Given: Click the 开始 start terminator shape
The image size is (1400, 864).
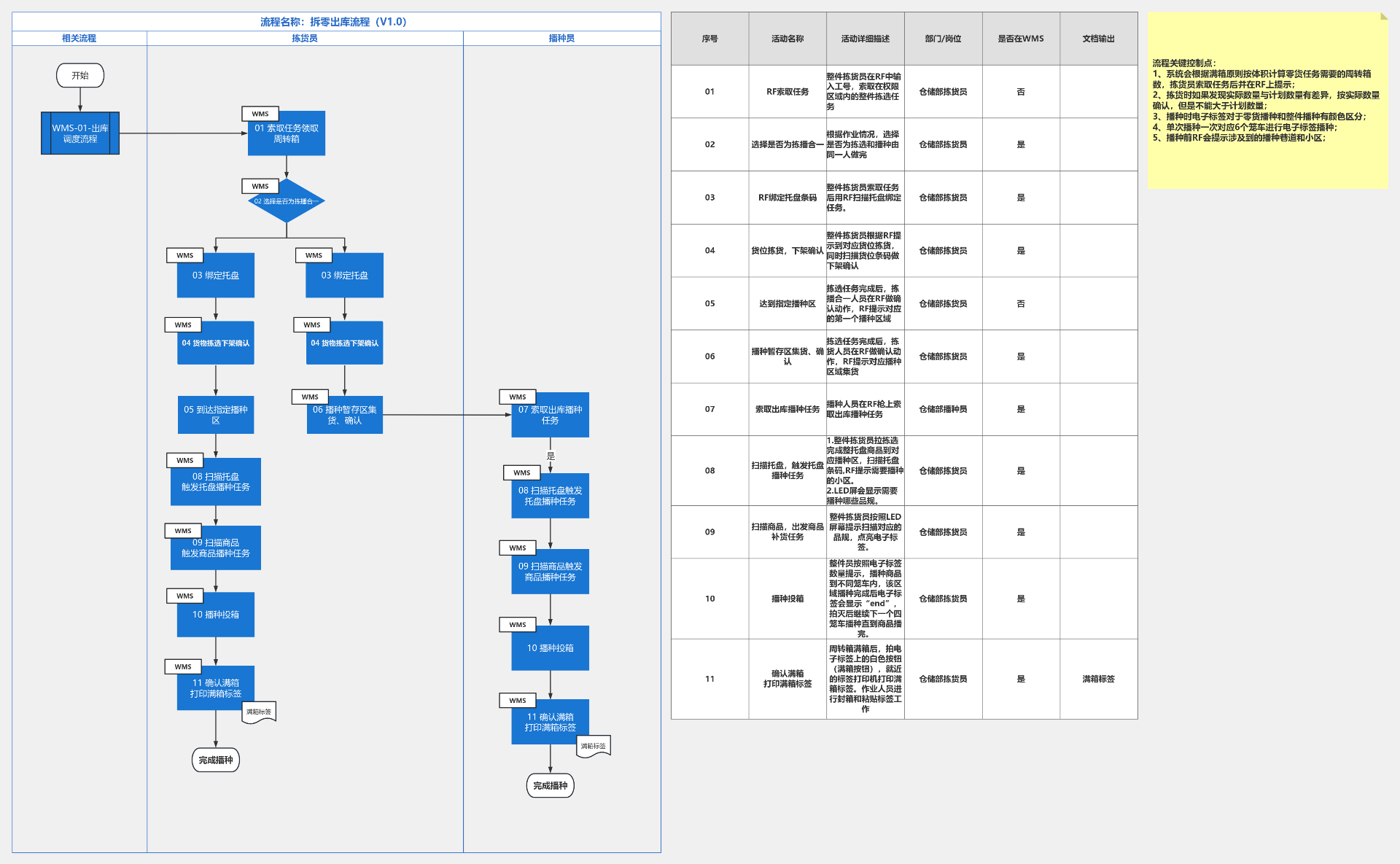Looking at the screenshot, I should 80,76.
